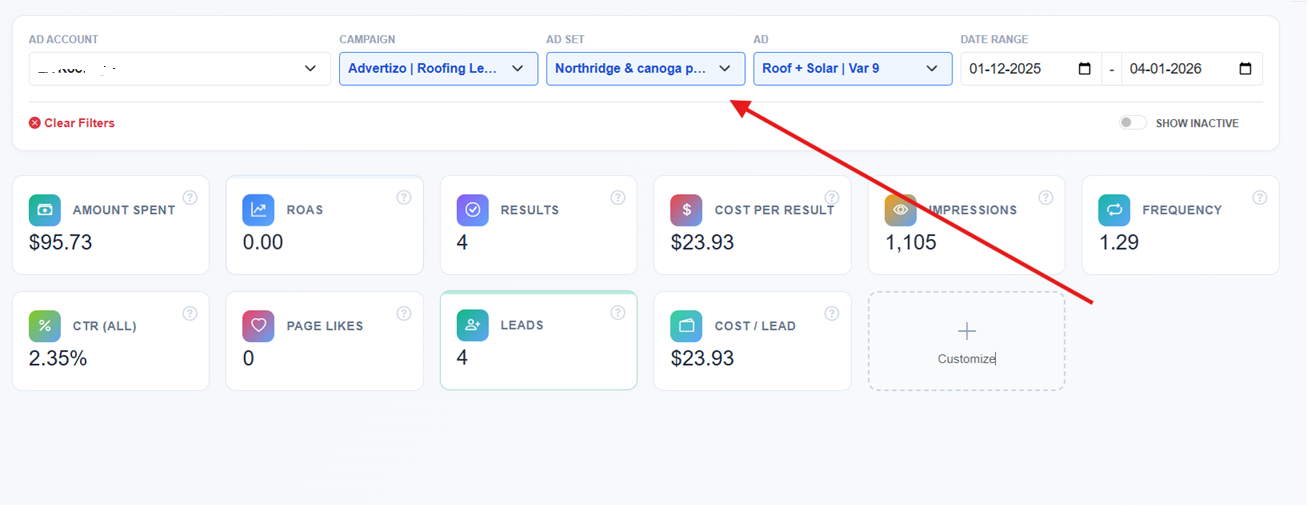Add a metric with Customize button

[x=966, y=341]
